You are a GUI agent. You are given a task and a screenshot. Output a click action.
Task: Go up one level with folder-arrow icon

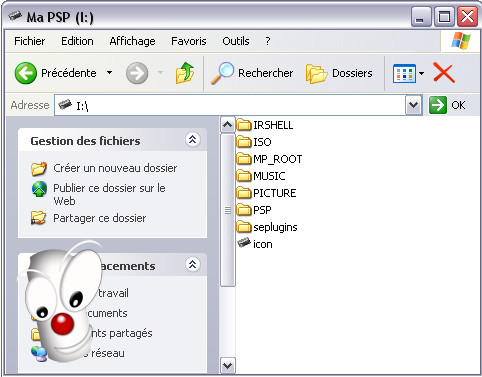point(185,73)
